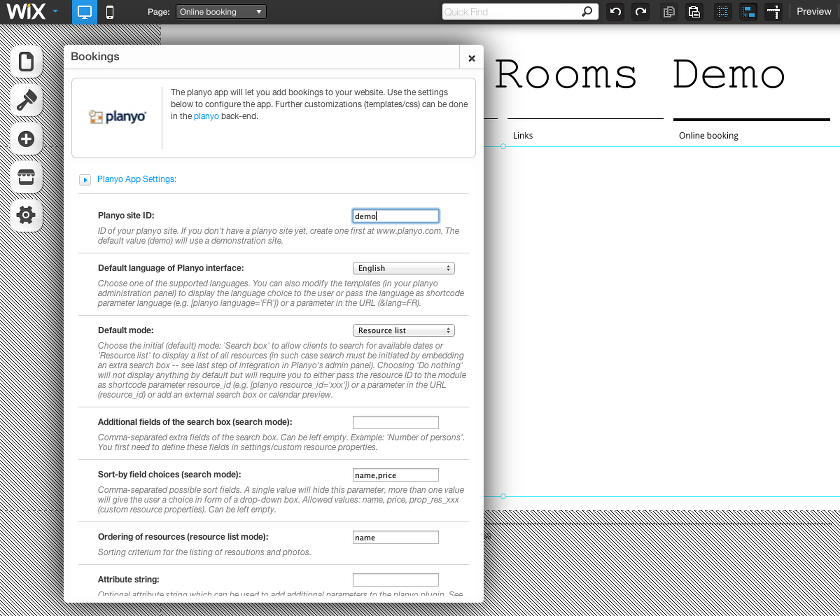Open the Default mode dropdown
This screenshot has height=616, width=840.
click(x=403, y=330)
